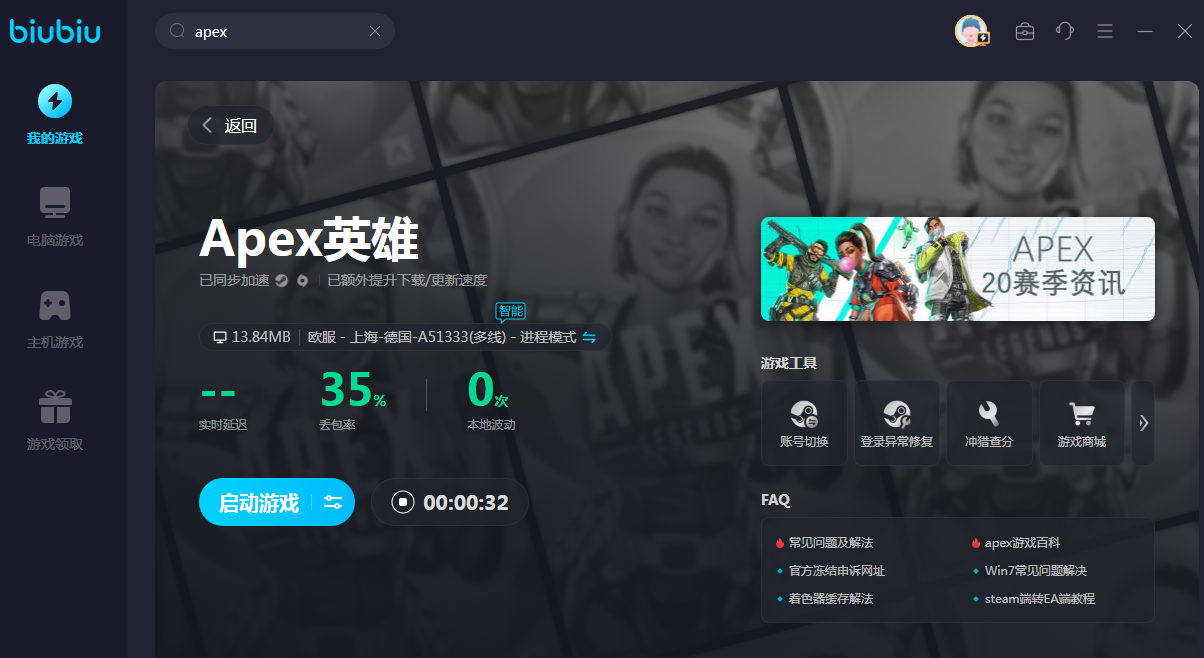The height and width of the screenshot is (658, 1204).
Task: Close the biubiu window
Action: [x=1184, y=31]
